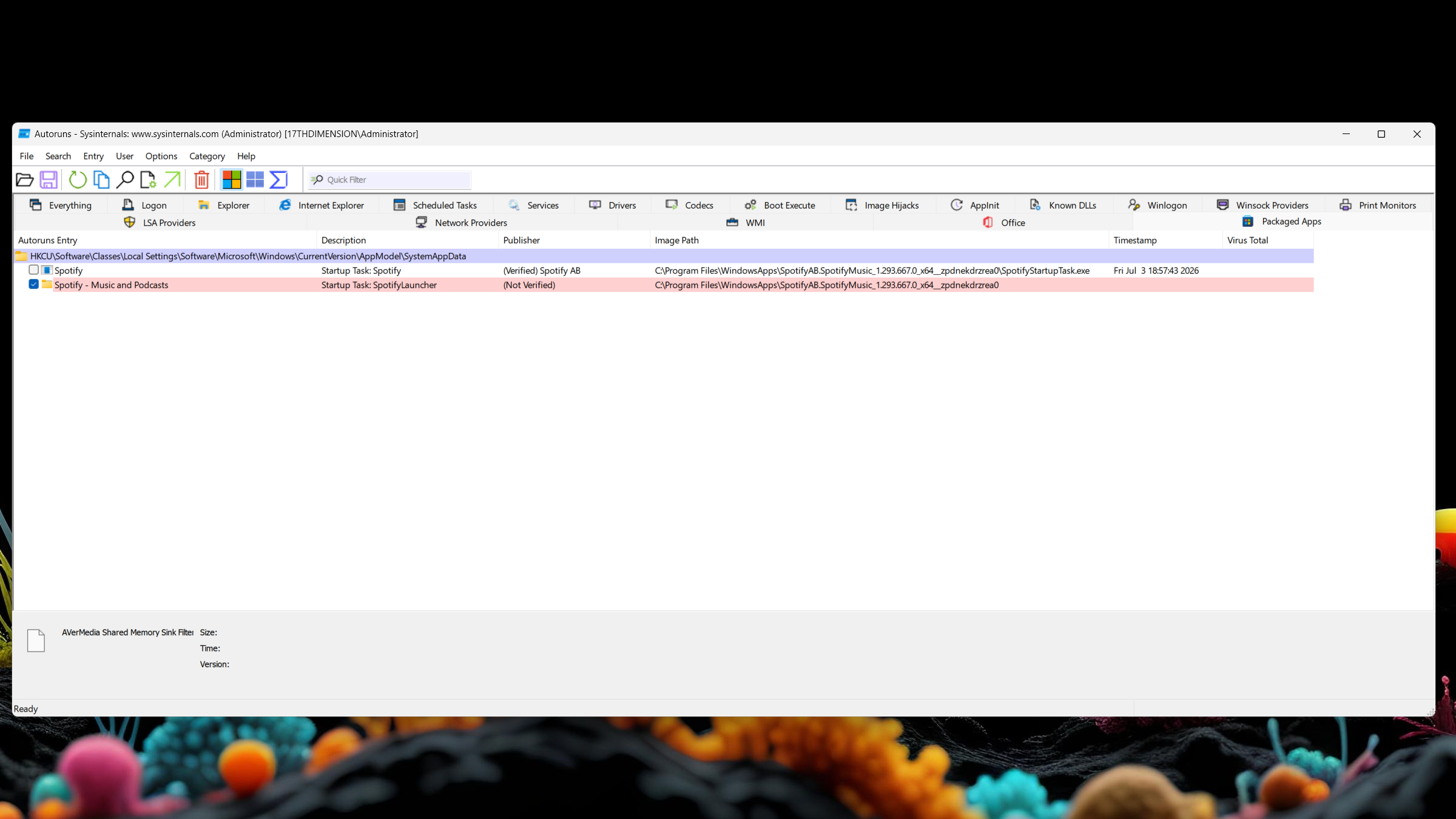
Task: Switch to the Network Providers tab
Action: [462, 223]
